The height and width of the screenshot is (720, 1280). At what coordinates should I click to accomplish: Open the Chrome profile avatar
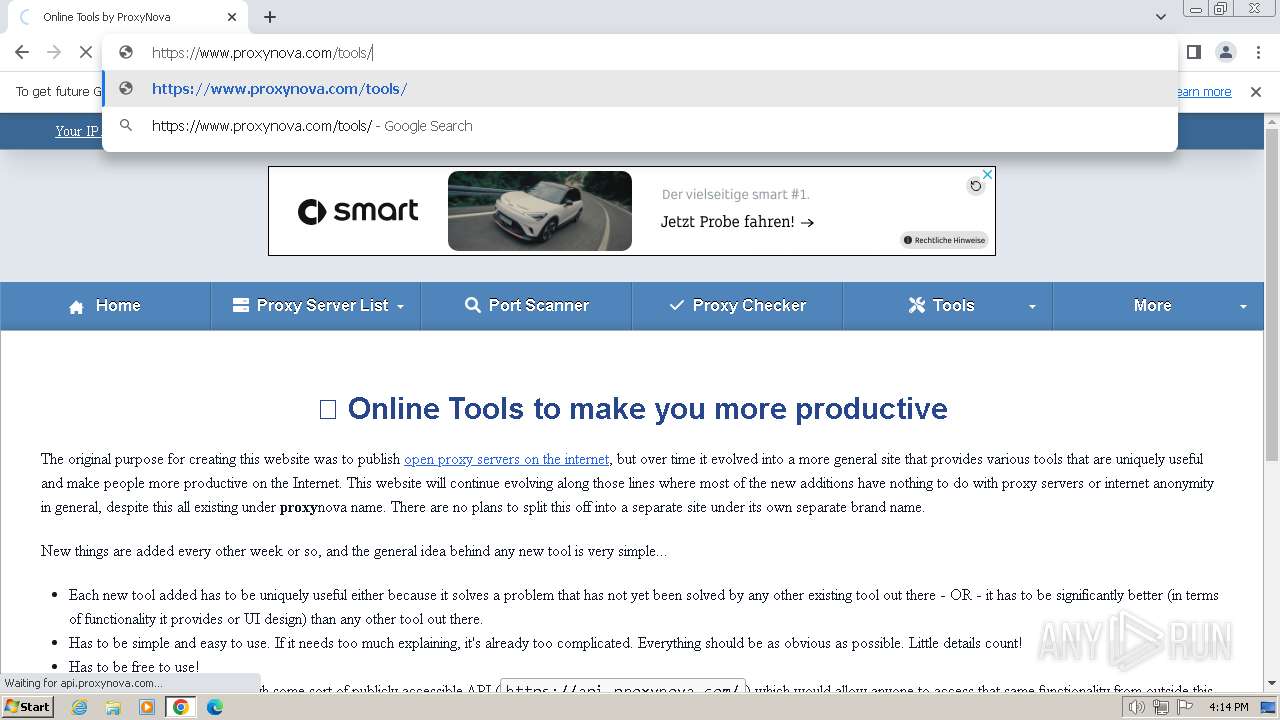(1225, 52)
